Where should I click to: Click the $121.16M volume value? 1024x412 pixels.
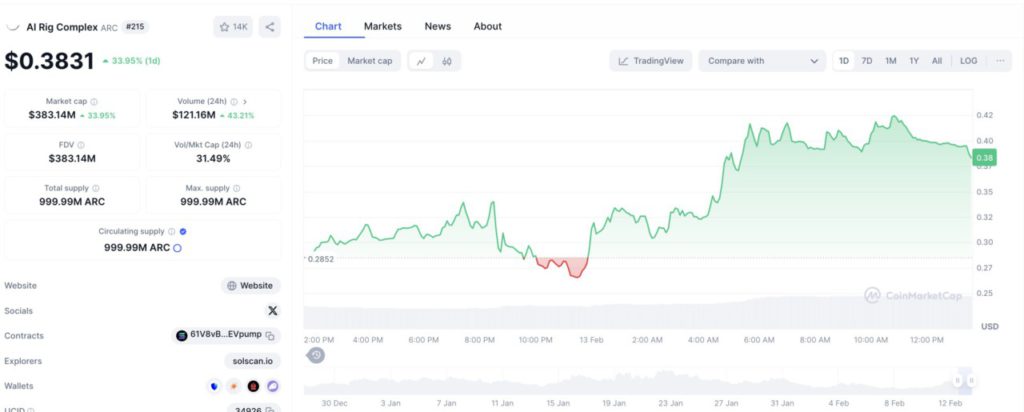(x=193, y=115)
